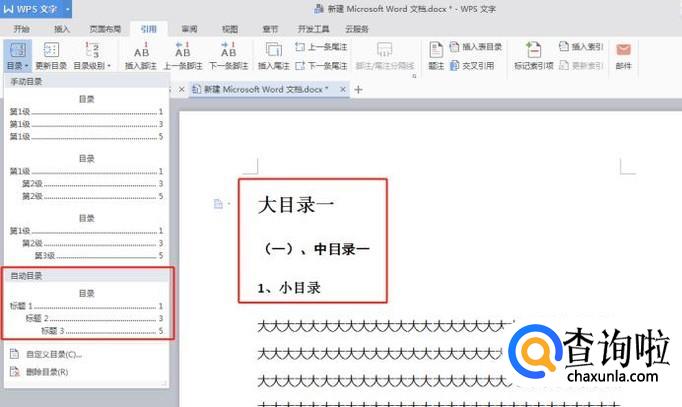
Task: Choose the 自动目录 template with 标题 1
Action: 86,312
